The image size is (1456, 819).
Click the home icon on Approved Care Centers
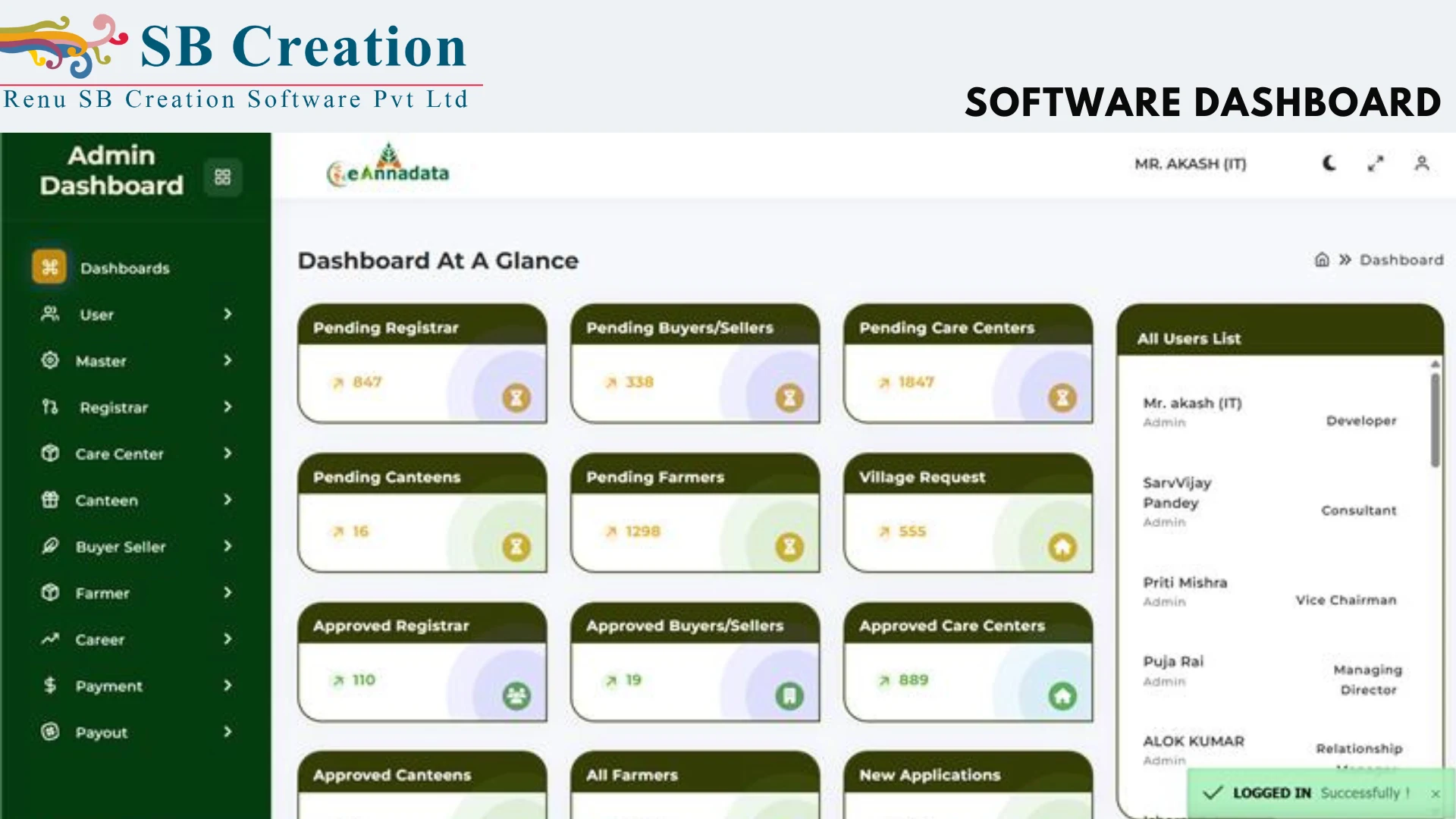click(x=1062, y=695)
